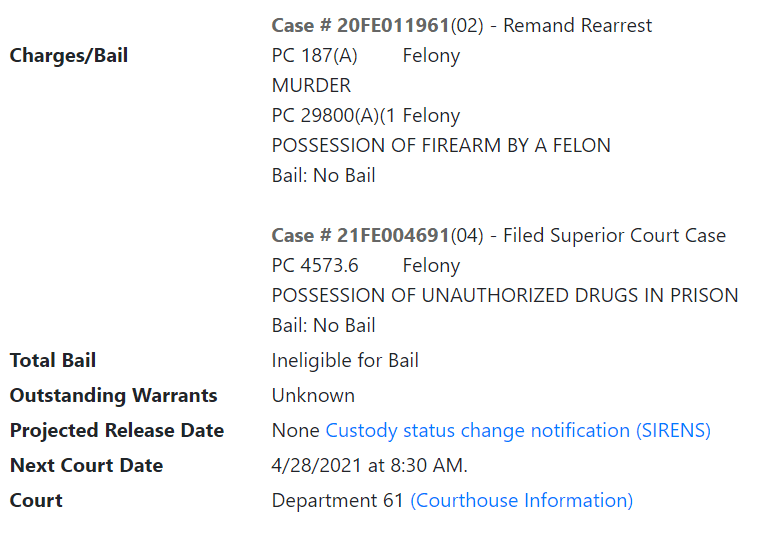Click the PC 4573.6 charge code
Image resolution: width=777 pixels, height=547 pixels.
[315, 266]
